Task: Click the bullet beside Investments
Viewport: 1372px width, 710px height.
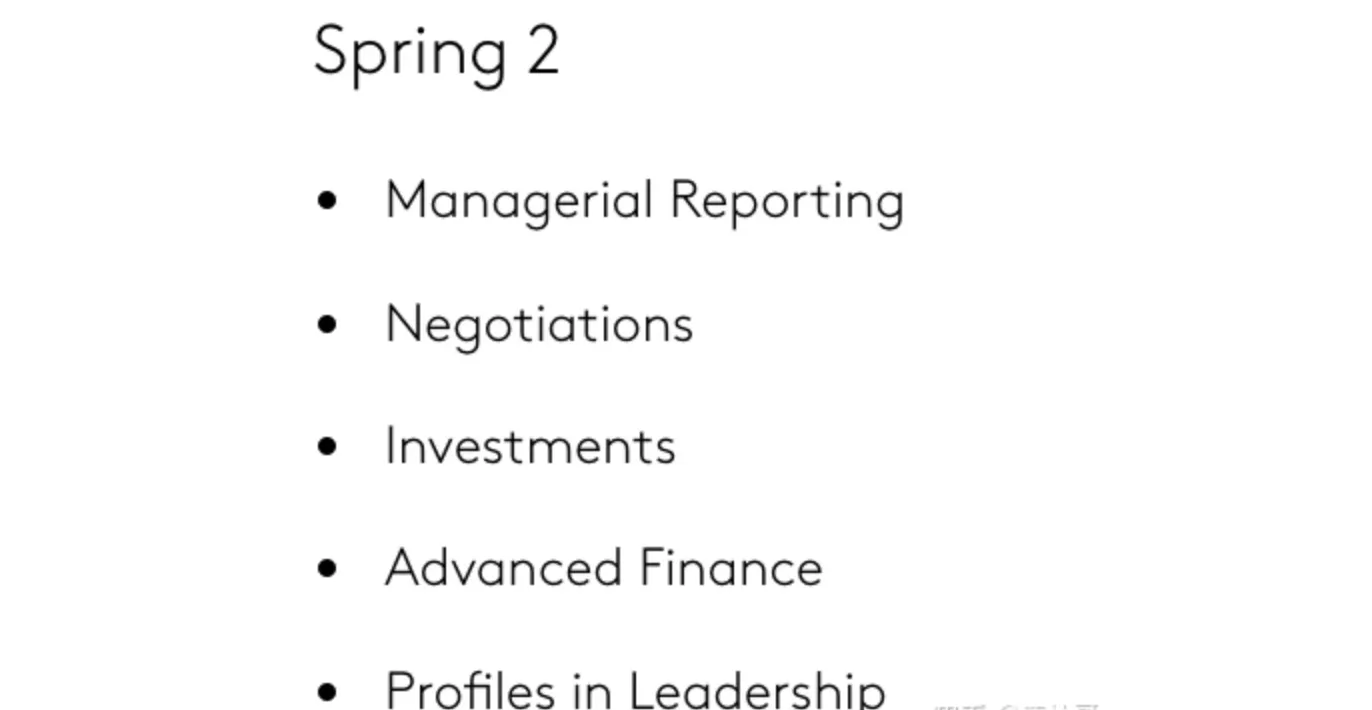Action: [327, 446]
